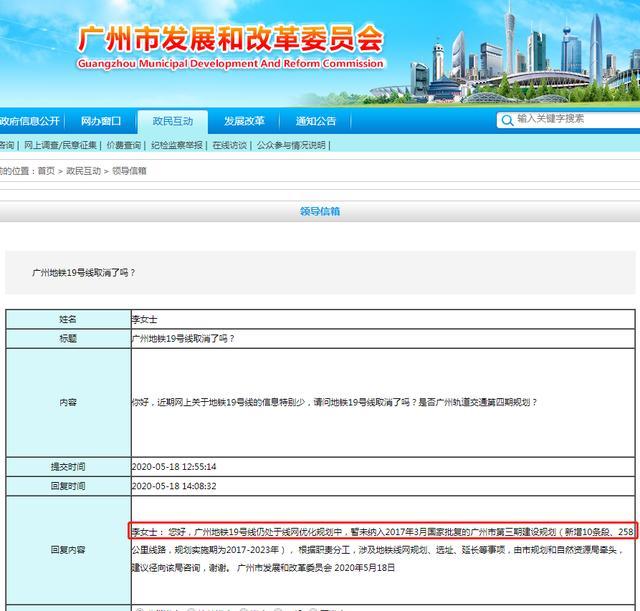640x611 pixels.
Task: Open the 纪检监察举报 sub-menu link
Action: pos(177,145)
